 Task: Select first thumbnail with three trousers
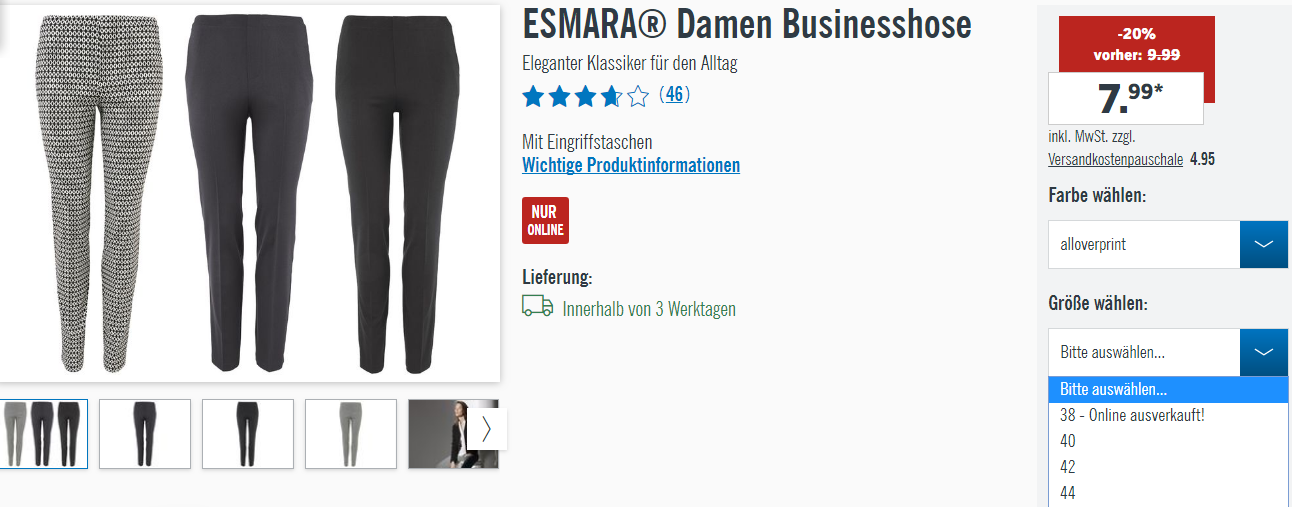42,434
